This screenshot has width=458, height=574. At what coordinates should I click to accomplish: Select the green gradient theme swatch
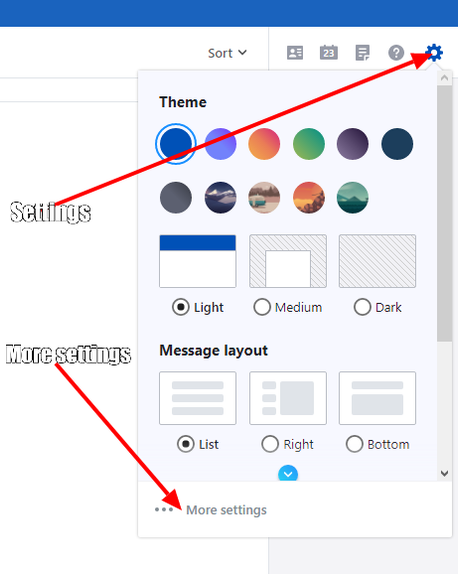(x=309, y=144)
